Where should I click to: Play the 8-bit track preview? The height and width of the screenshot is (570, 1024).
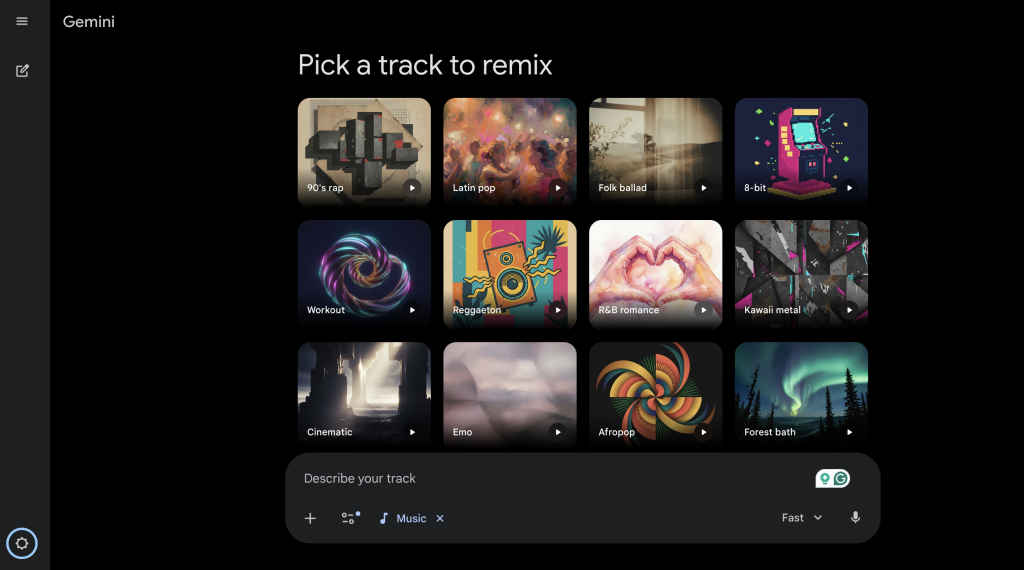[x=849, y=187]
